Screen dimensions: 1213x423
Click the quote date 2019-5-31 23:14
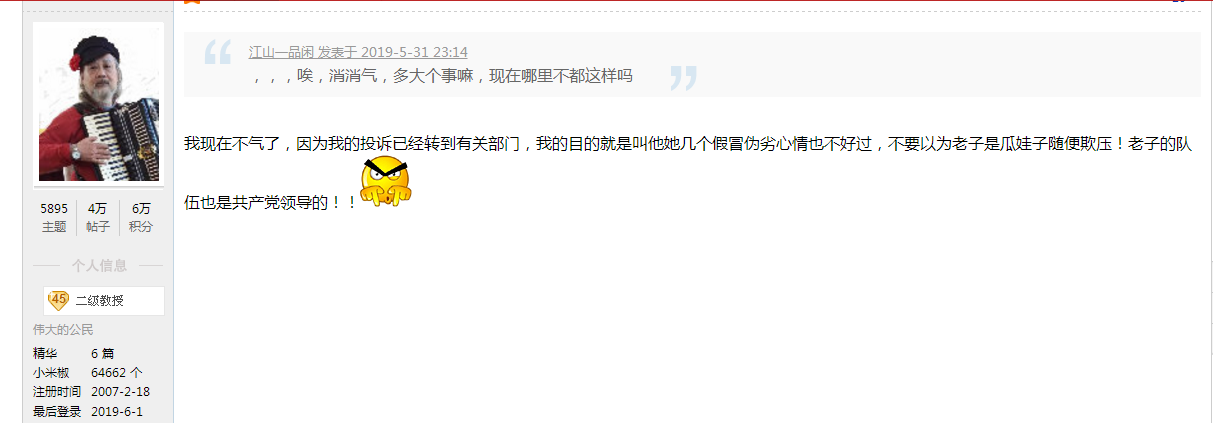(x=413, y=52)
